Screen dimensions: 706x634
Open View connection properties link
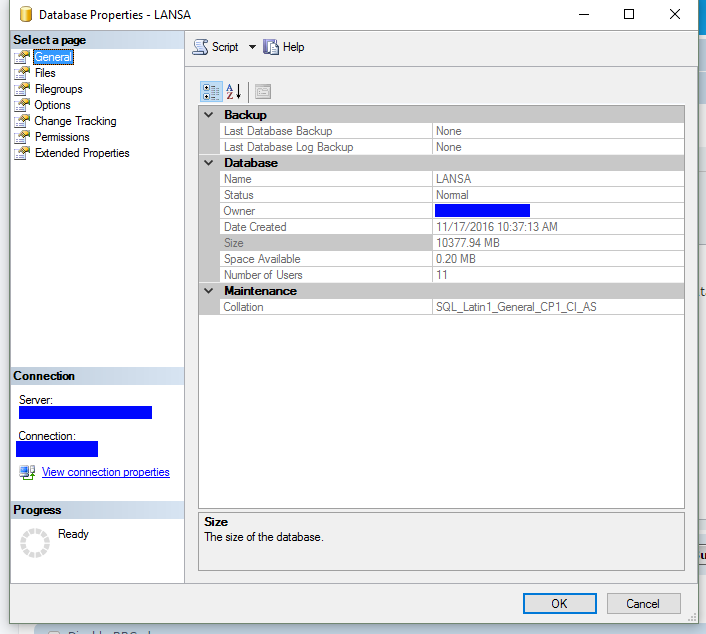click(105, 472)
